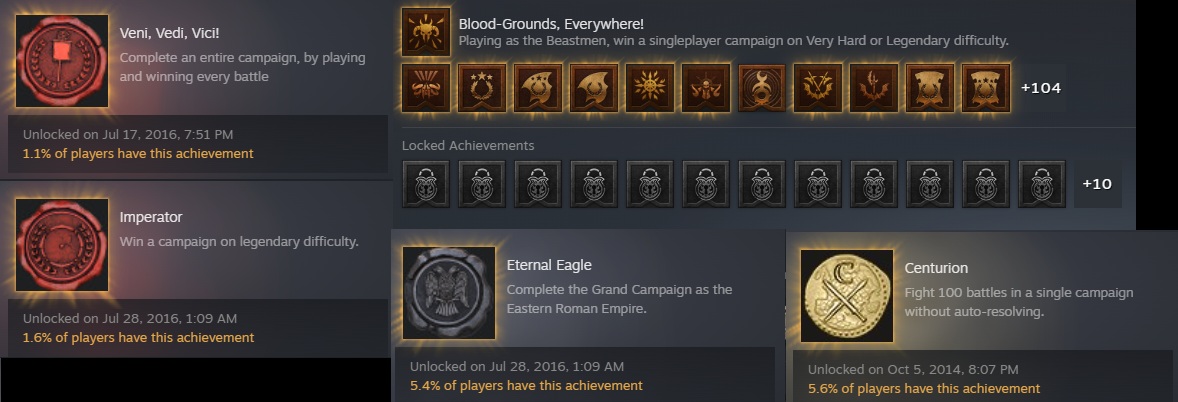This screenshot has height=402, width=1178.
Task: Click the Veni, Vedi, Vici red seal icon
Action: click(62, 61)
